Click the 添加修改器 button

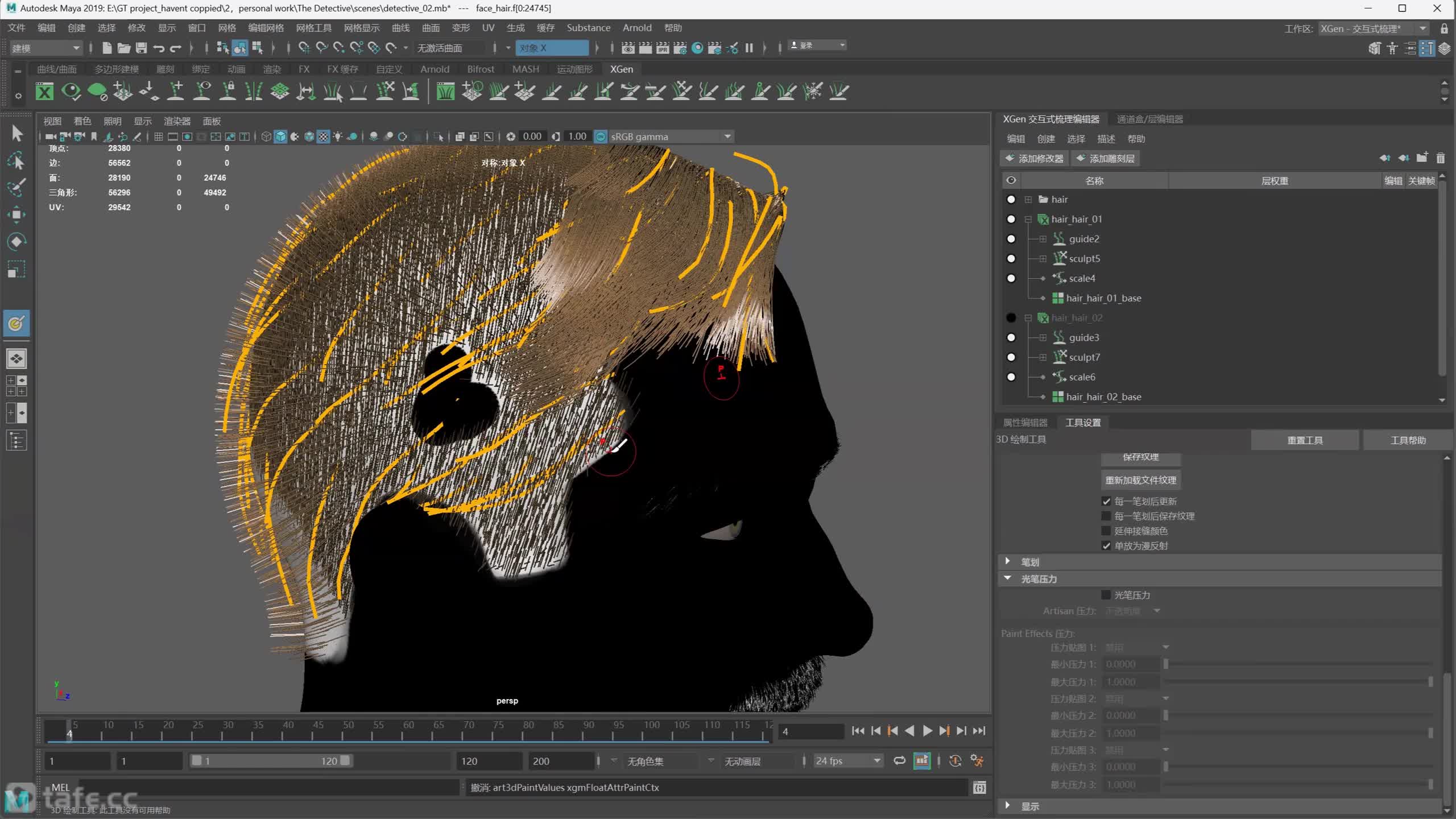1035,158
